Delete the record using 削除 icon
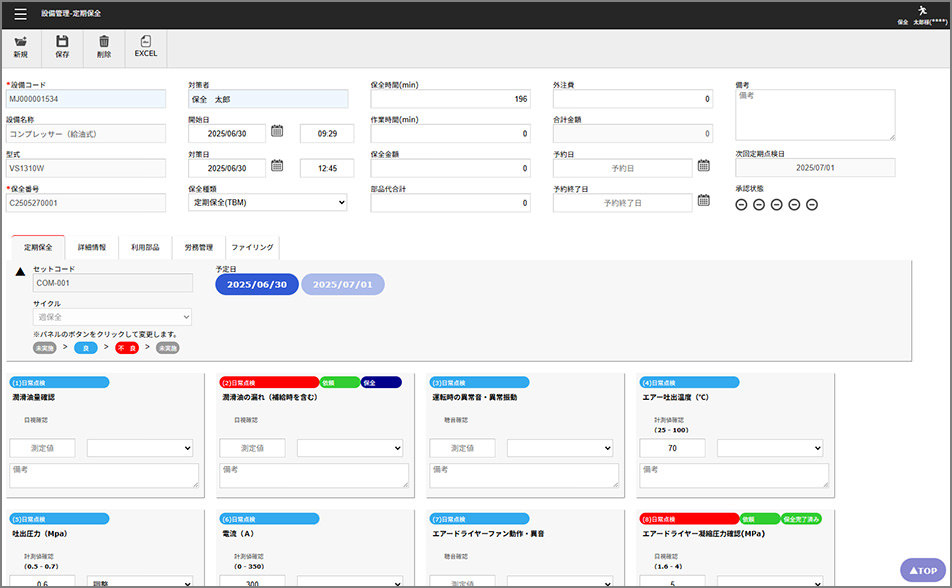Viewport: 952px width, 588px height. (104, 47)
